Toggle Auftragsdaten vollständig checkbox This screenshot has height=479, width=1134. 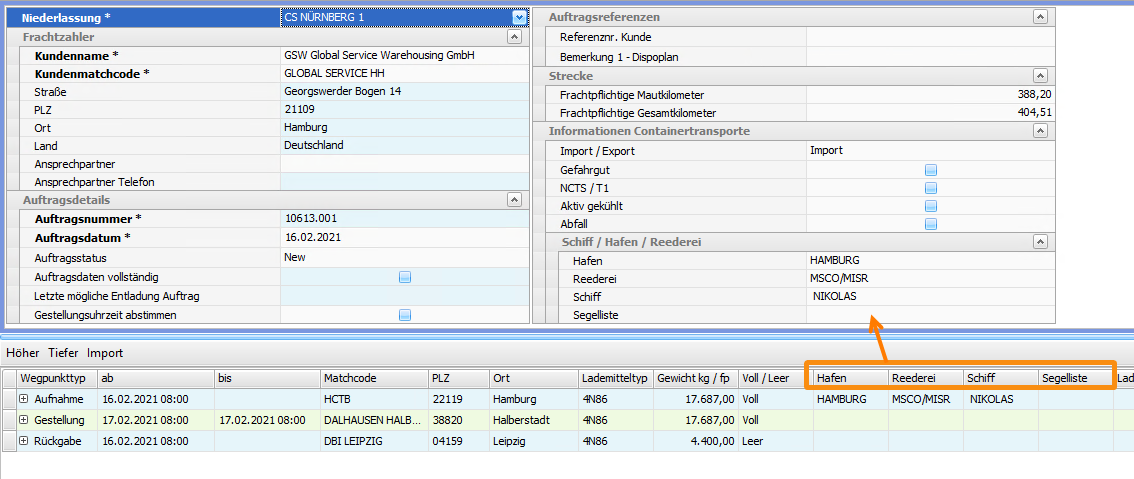click(405, 277)
